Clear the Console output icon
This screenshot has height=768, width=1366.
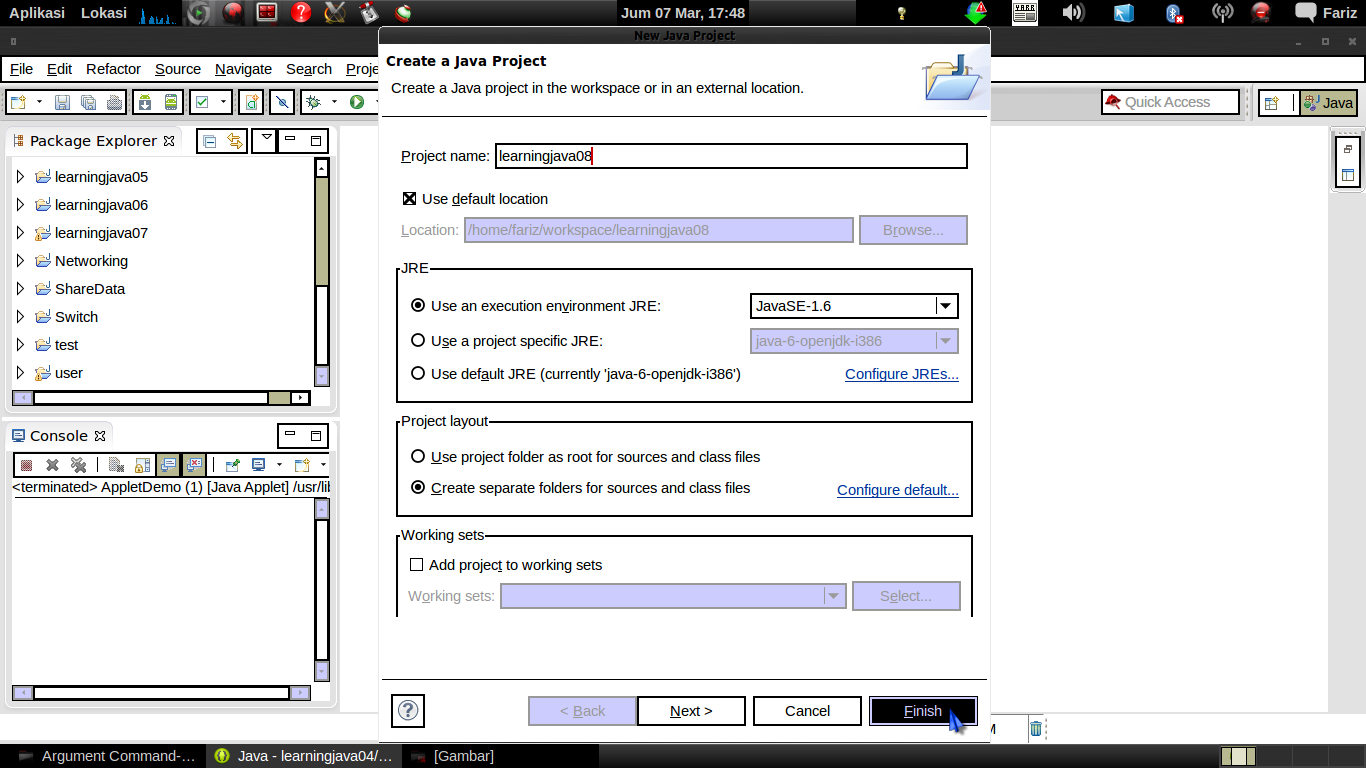click(x=115, y=465)
